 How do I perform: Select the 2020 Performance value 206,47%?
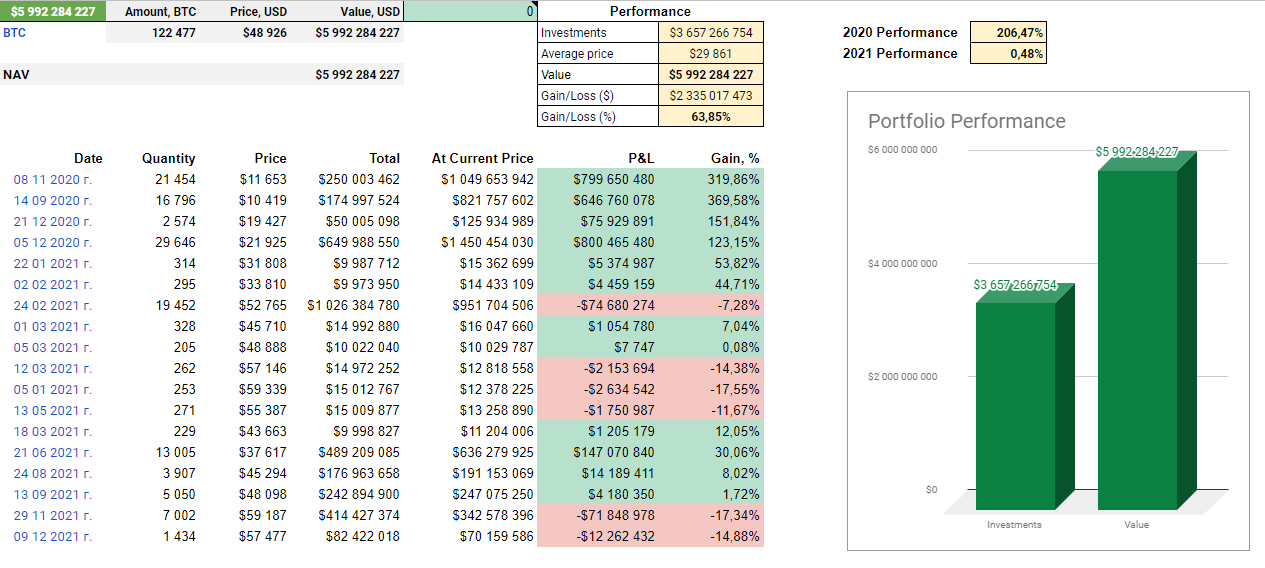(x=1007, y=33)
